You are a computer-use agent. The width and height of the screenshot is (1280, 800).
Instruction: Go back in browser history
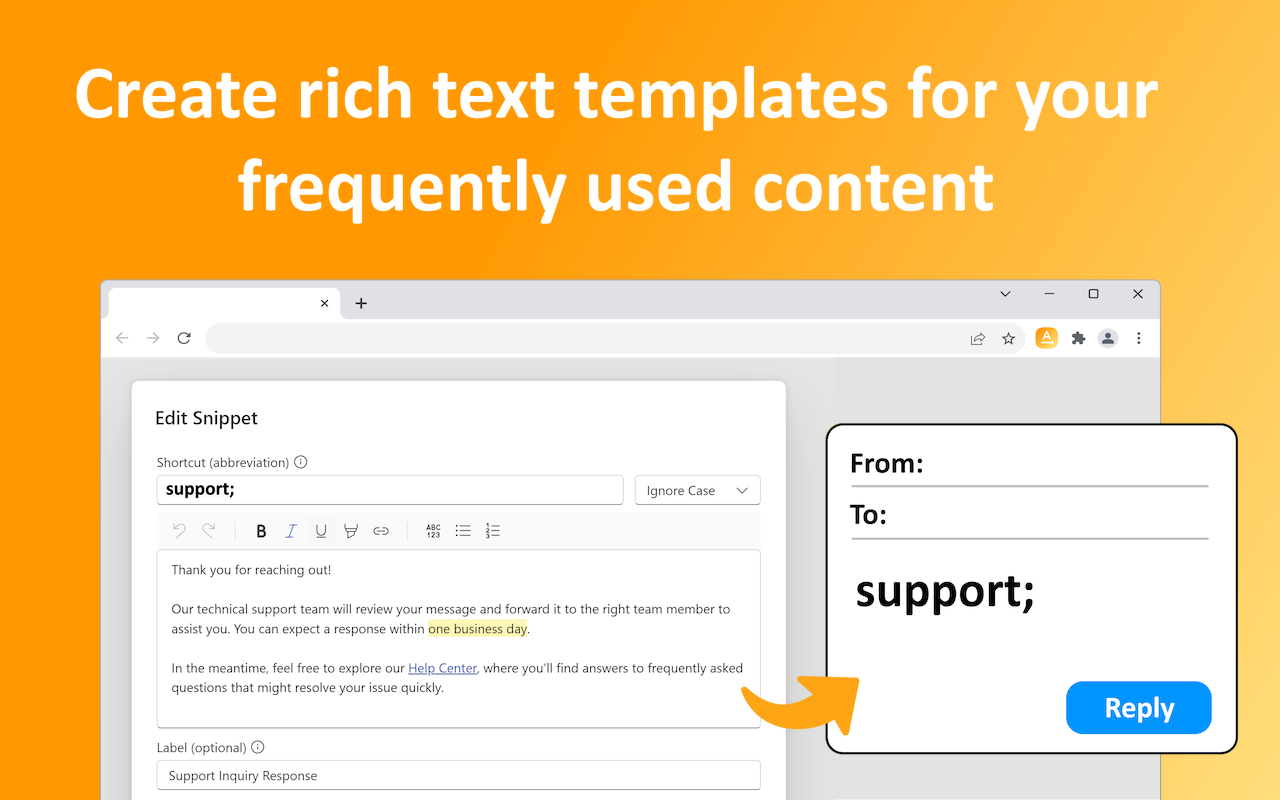[122, 338]
